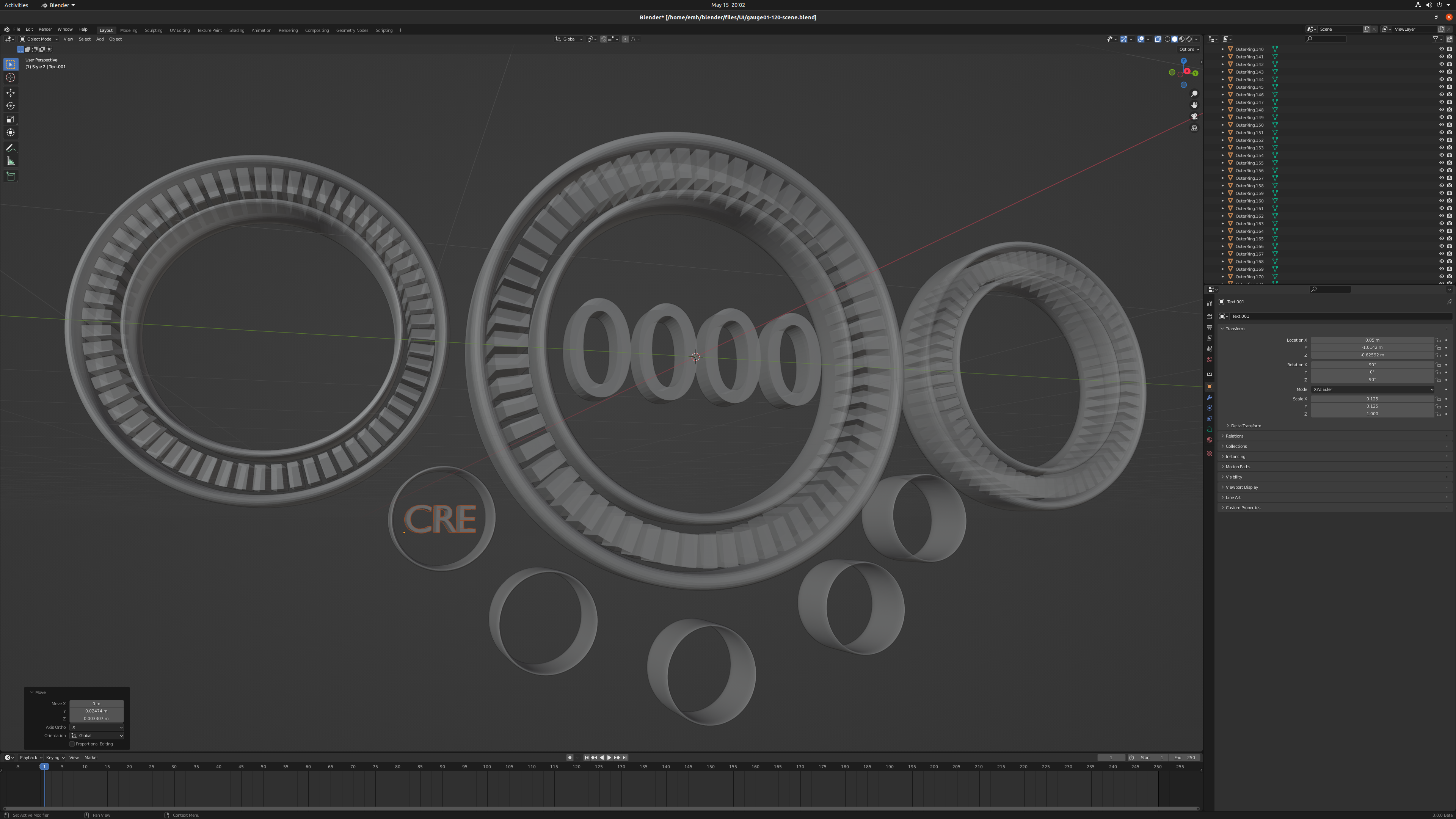The width and height of the screenshot is (1456, 819).
Task: Open the Modifier properties wrench tab
Action: click(x=1210, y=397)
